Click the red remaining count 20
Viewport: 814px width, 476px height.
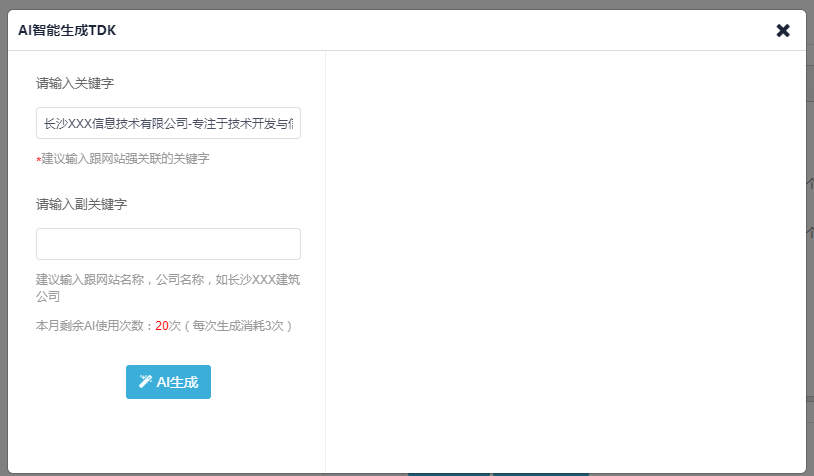161,325
